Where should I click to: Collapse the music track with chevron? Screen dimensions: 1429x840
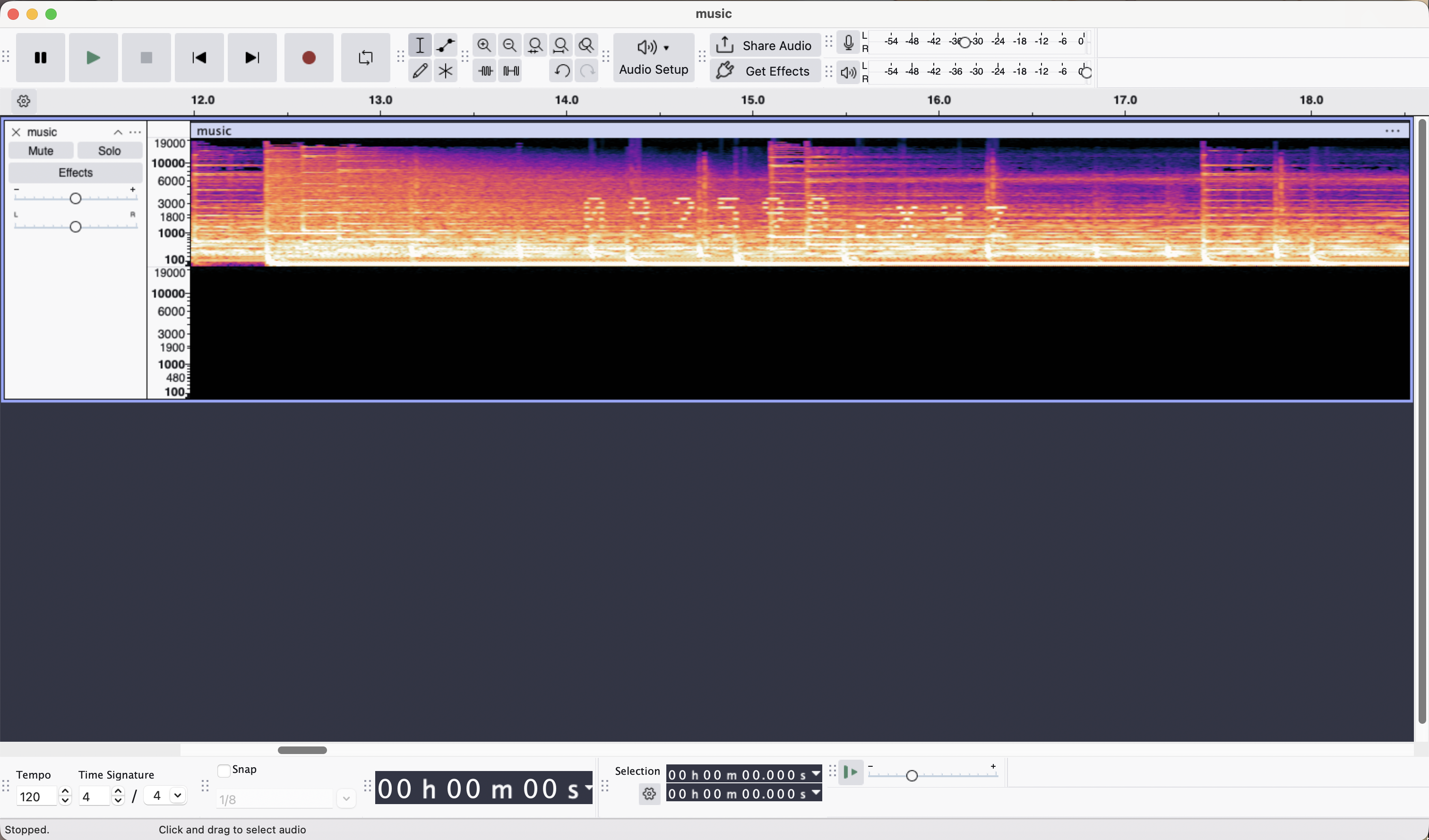[118, 132]
